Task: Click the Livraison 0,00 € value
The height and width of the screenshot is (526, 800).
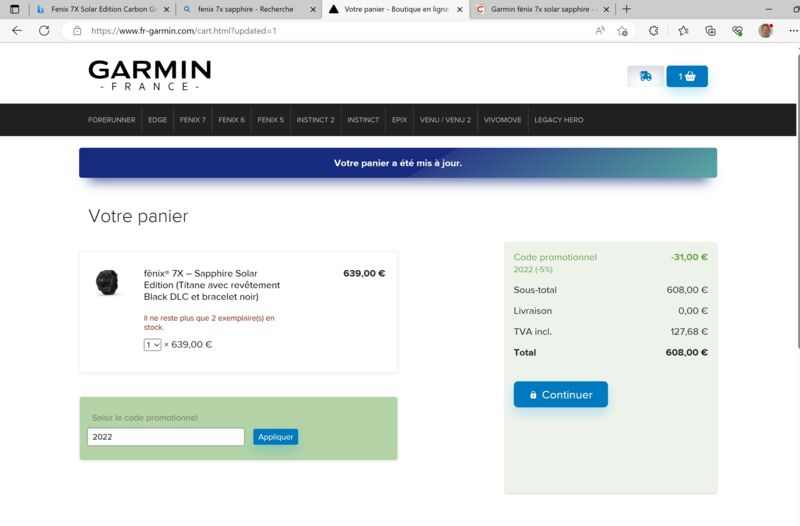Action: 693,311
